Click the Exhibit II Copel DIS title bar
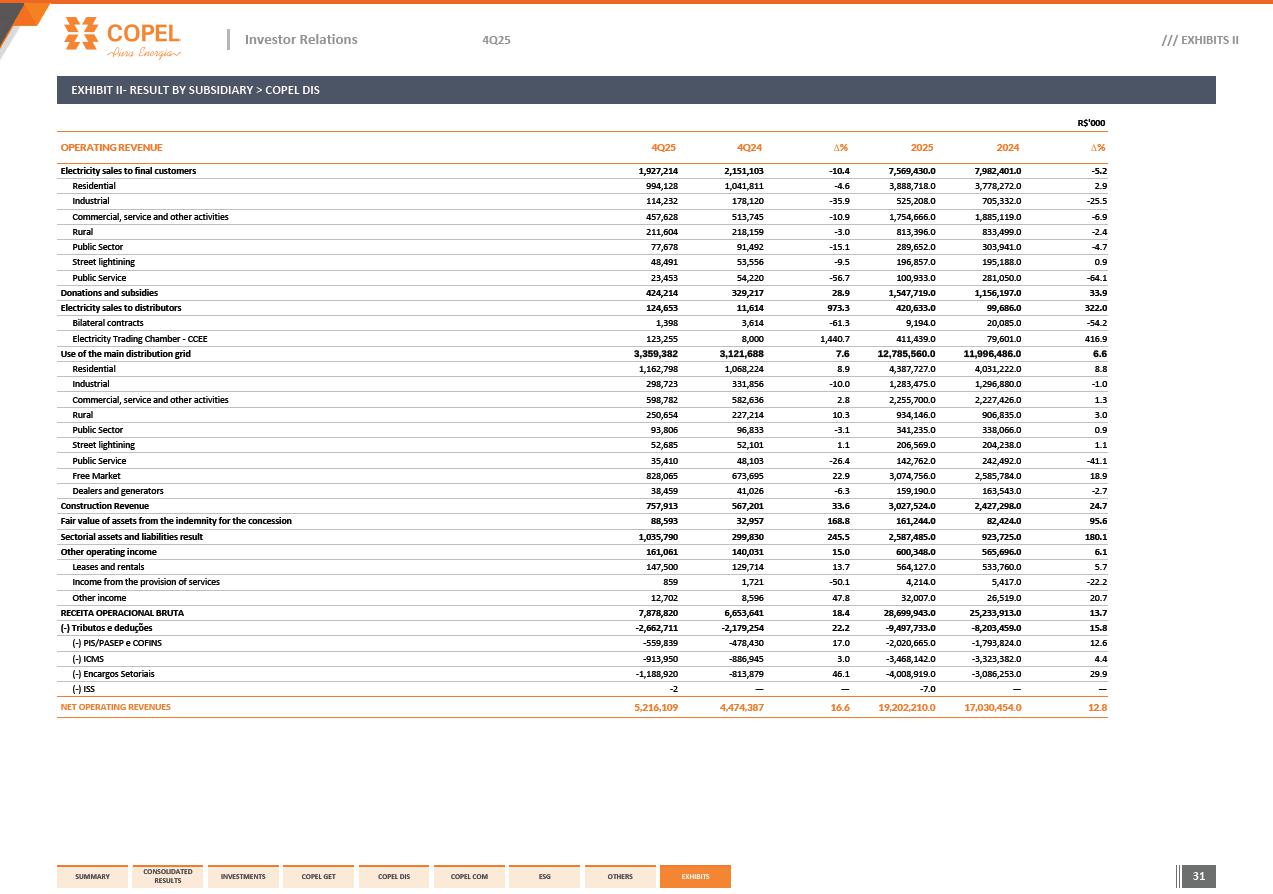 pyautogui.click(x=636, y=90)
